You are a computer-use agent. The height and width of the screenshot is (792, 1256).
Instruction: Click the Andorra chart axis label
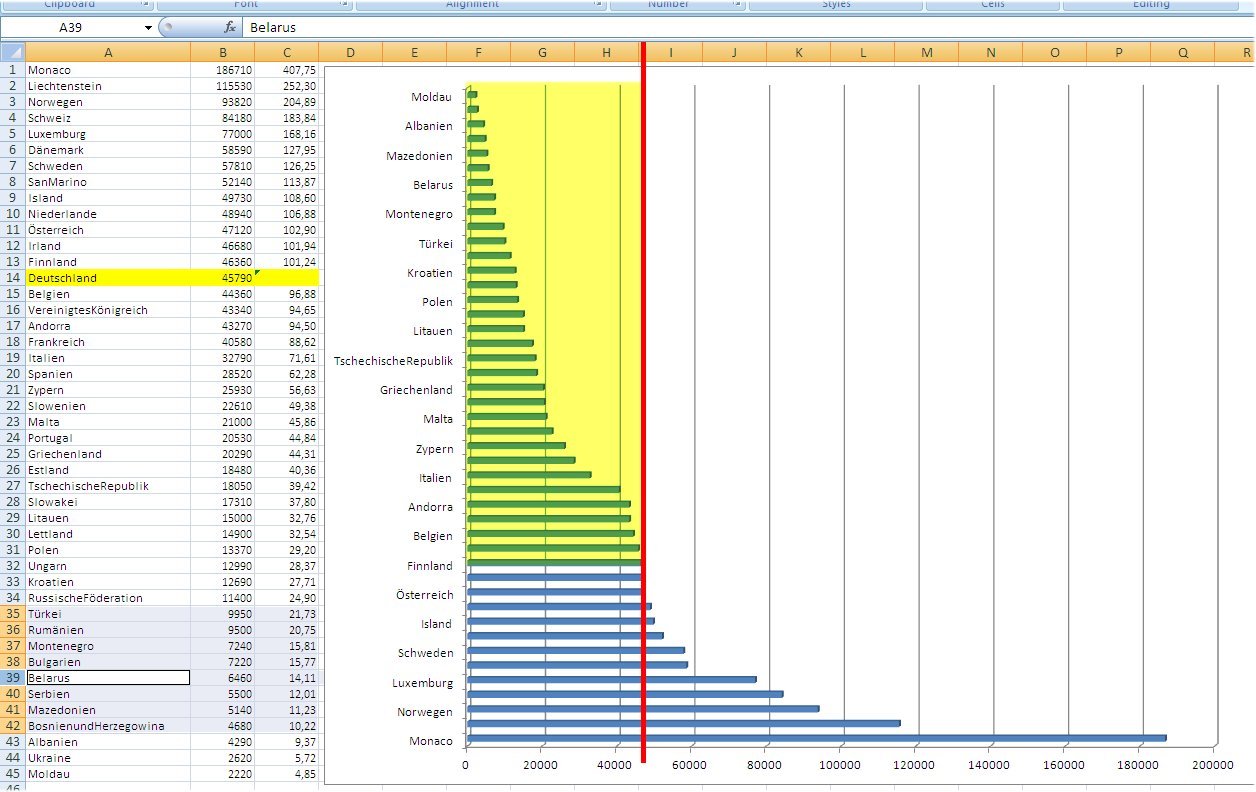[431, 507]
